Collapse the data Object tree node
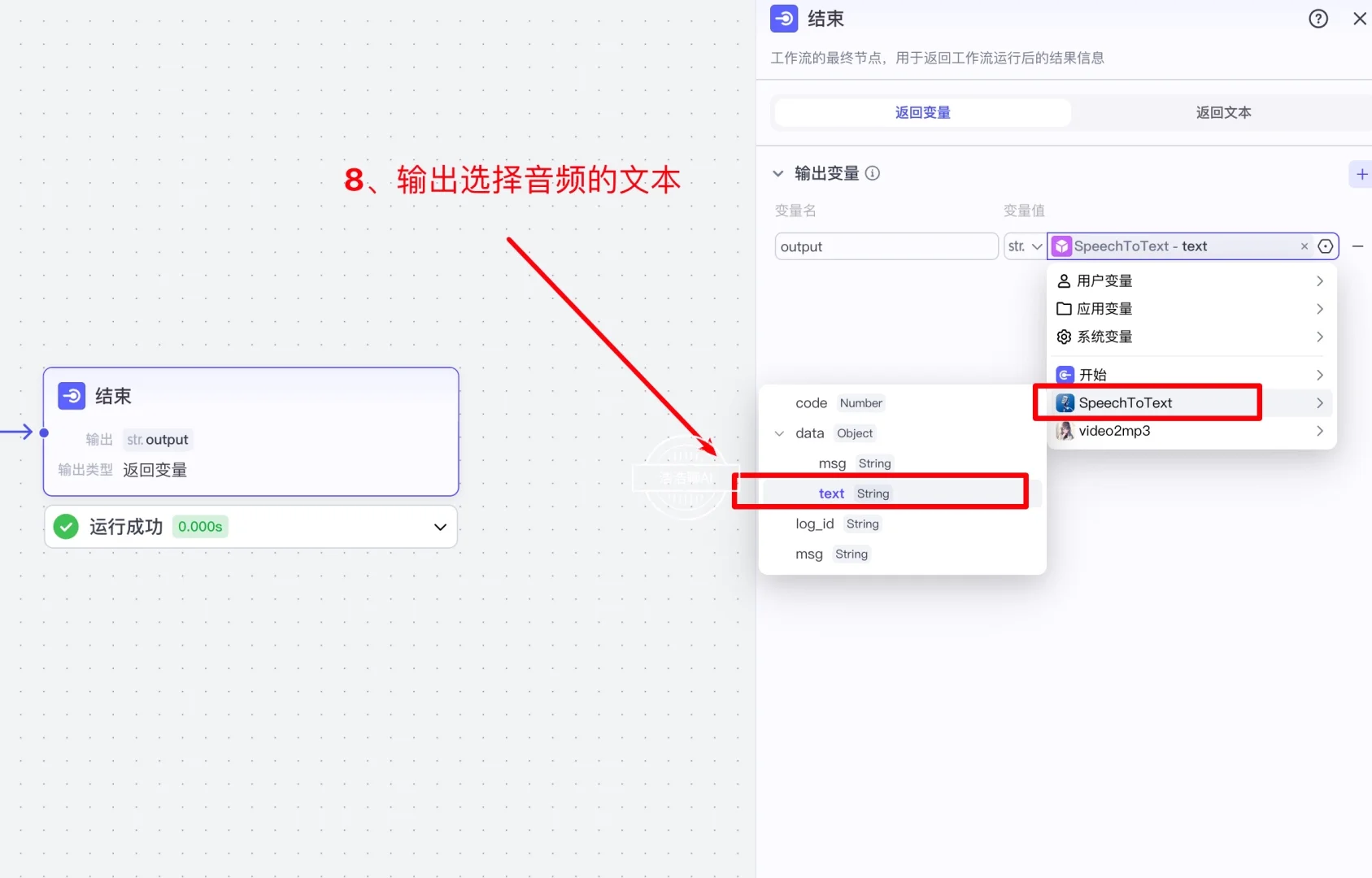 point(778,433)
